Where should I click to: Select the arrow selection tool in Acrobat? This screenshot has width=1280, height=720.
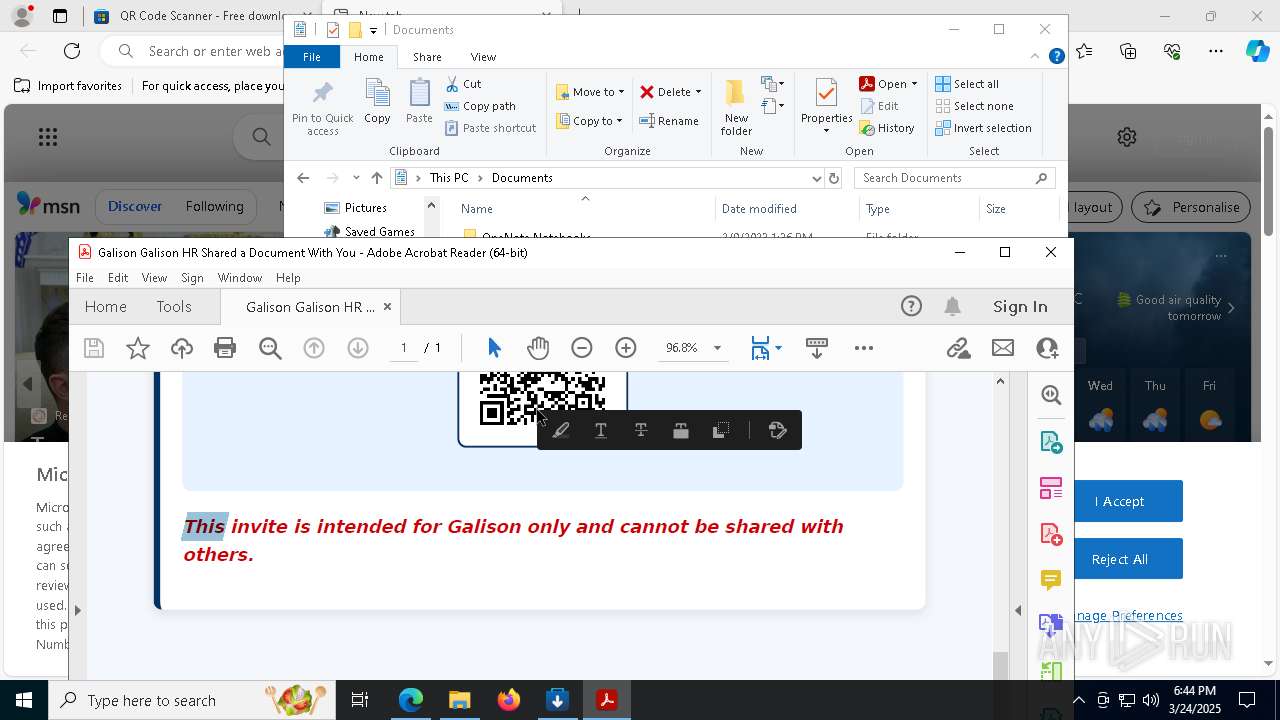tap(494, 348)
